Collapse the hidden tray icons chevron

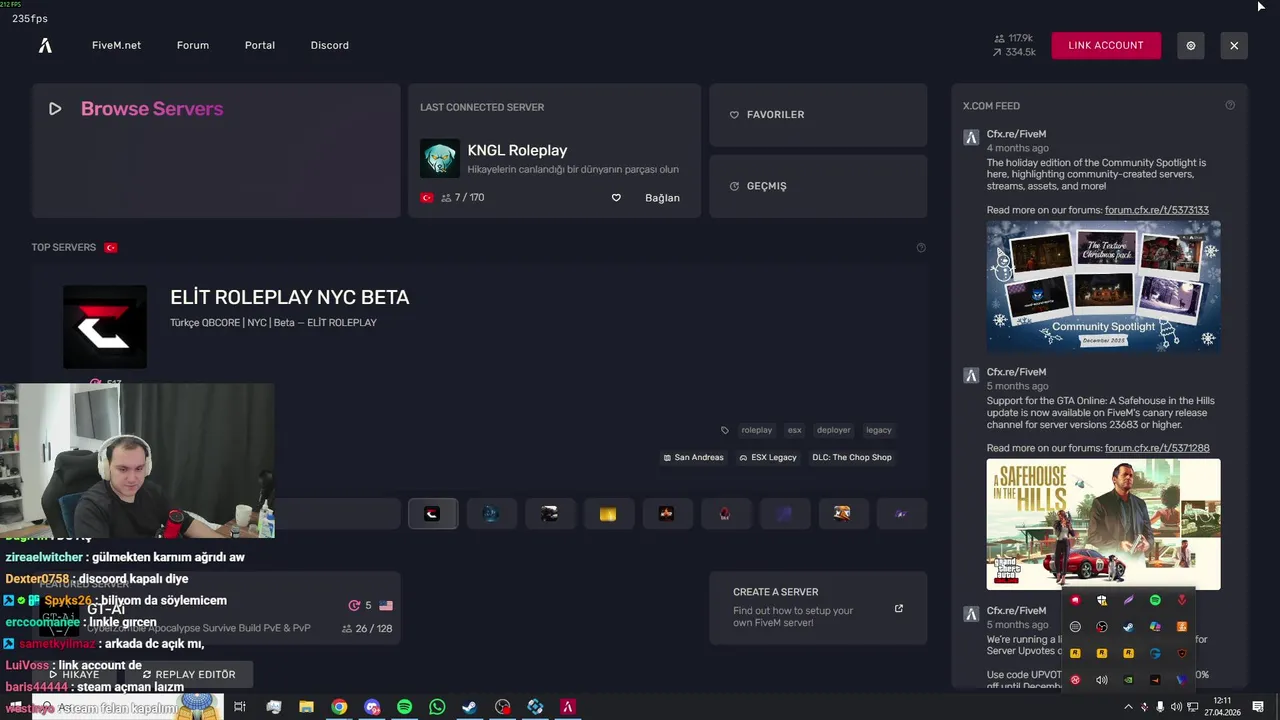(1128, 707)
